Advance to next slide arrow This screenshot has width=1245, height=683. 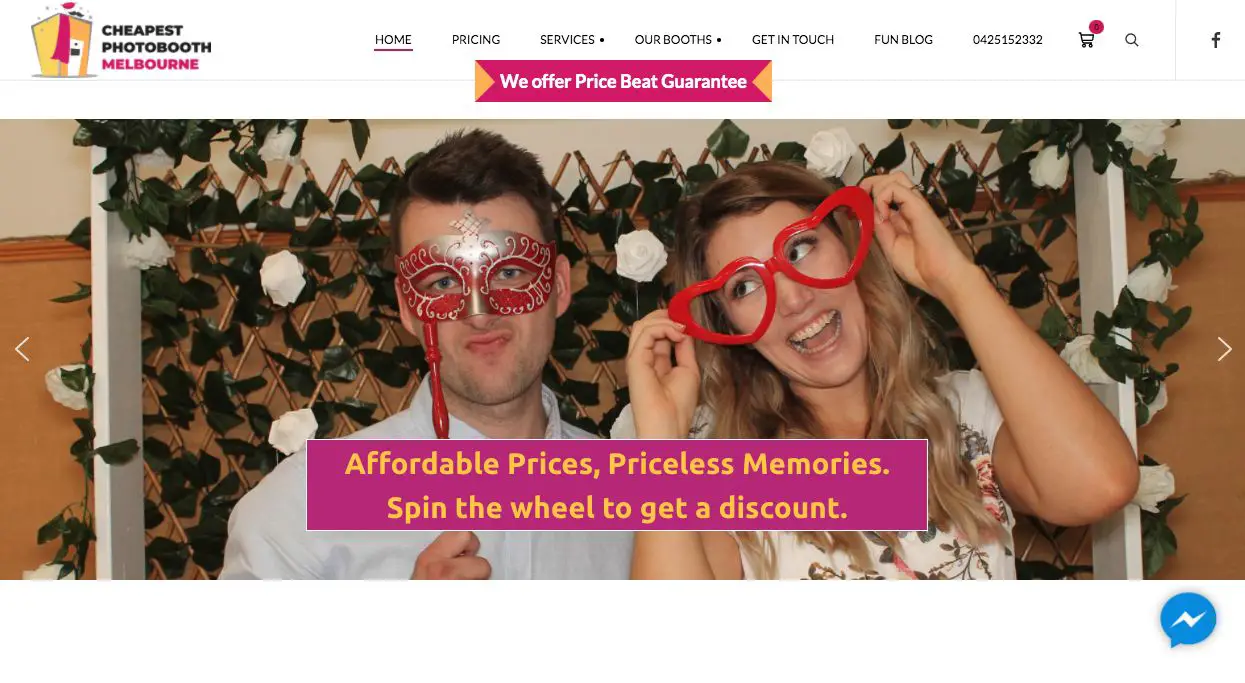pos(1224,349)
